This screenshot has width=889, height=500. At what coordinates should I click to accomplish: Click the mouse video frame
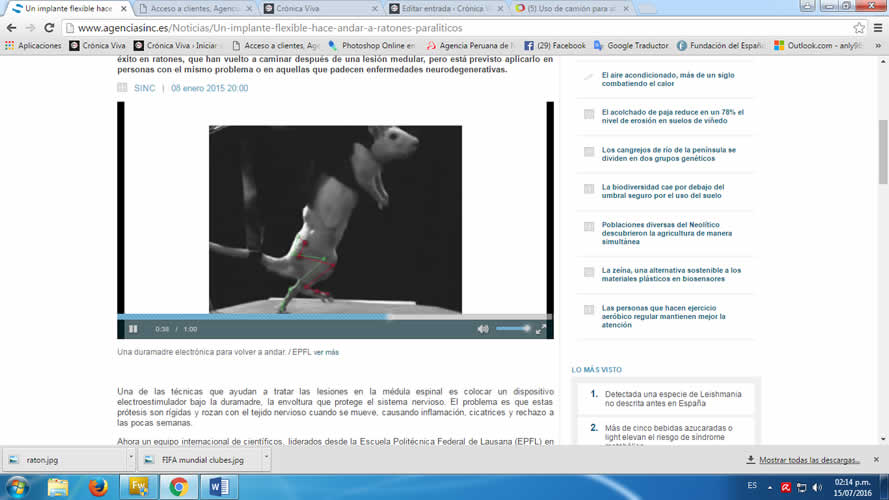(335, 219)
